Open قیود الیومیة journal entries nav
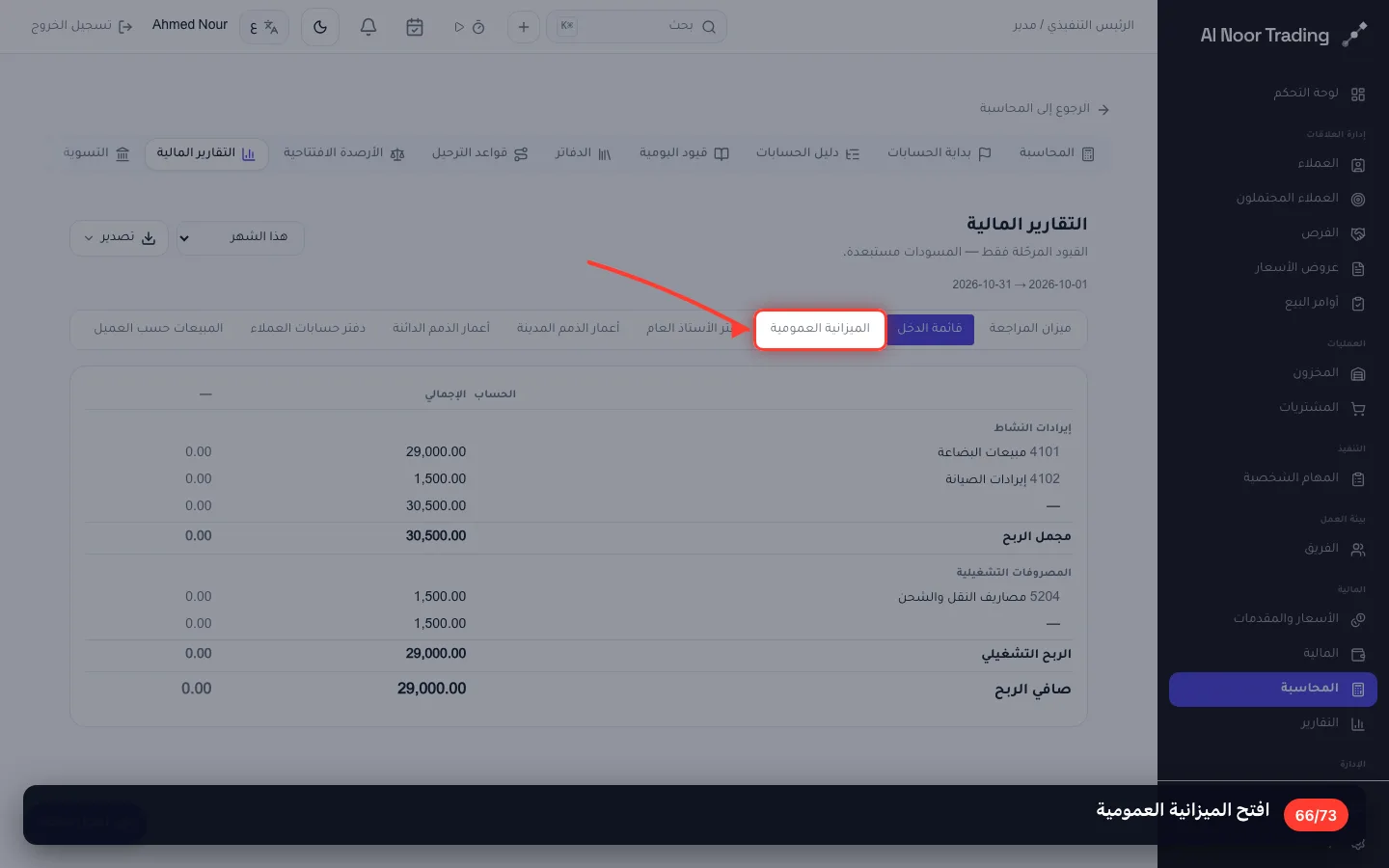 point(684,153)
